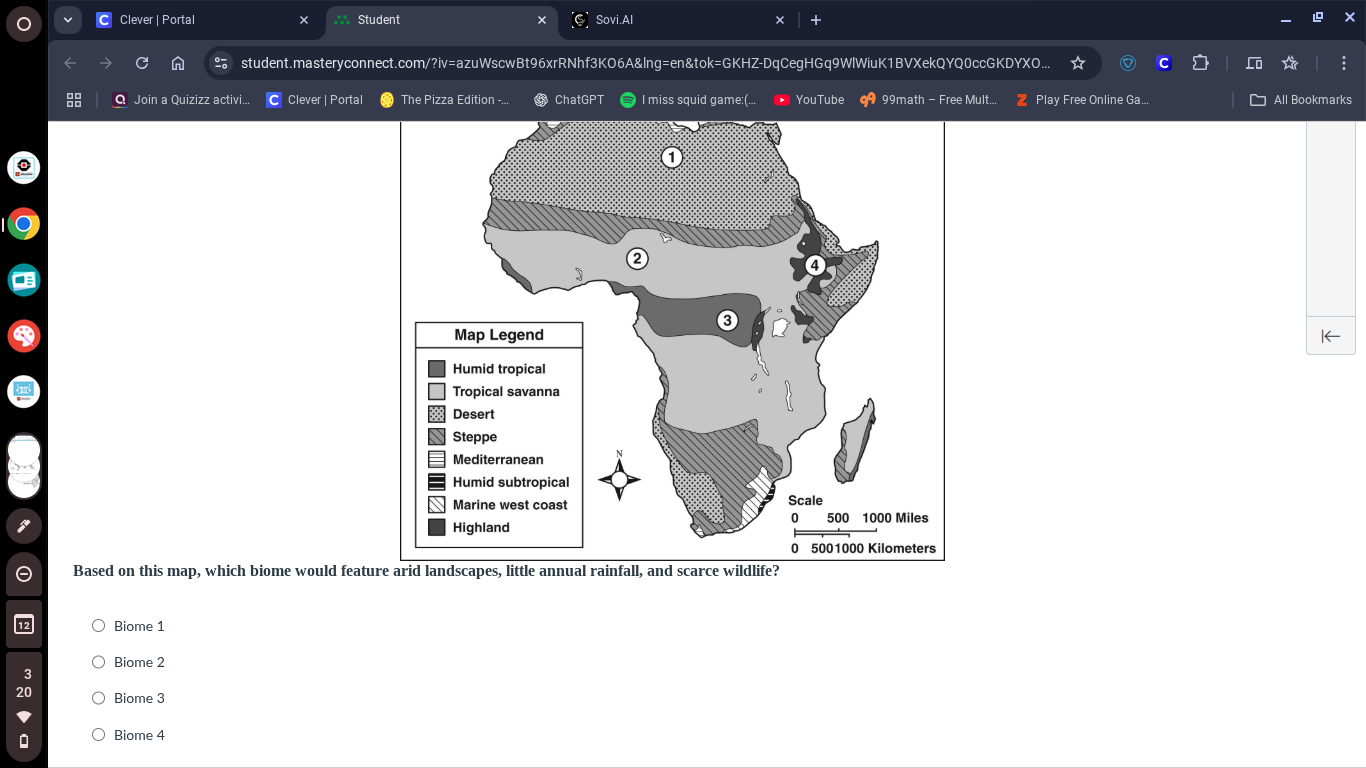
Task: Choose Biome 4 radio button
Action: point(98,735)
